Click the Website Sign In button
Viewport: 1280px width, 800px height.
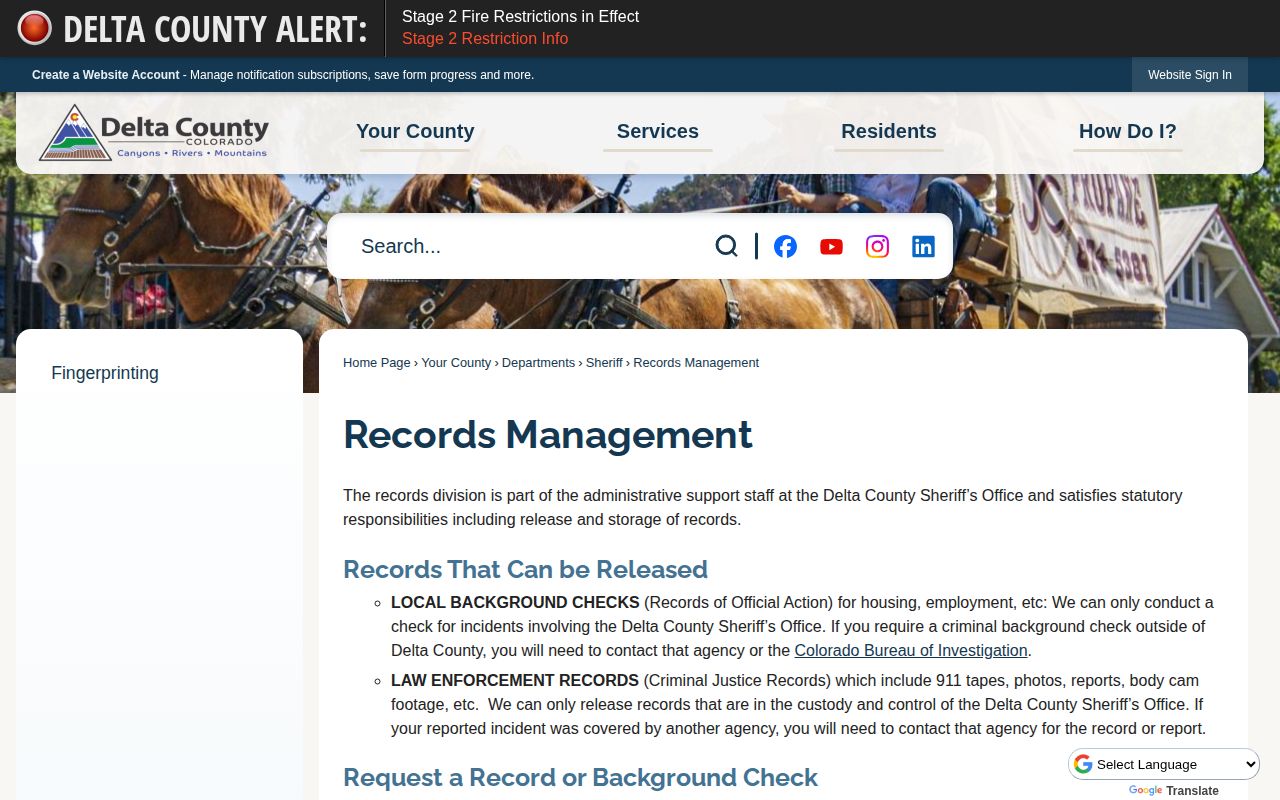coord(1190,75)
